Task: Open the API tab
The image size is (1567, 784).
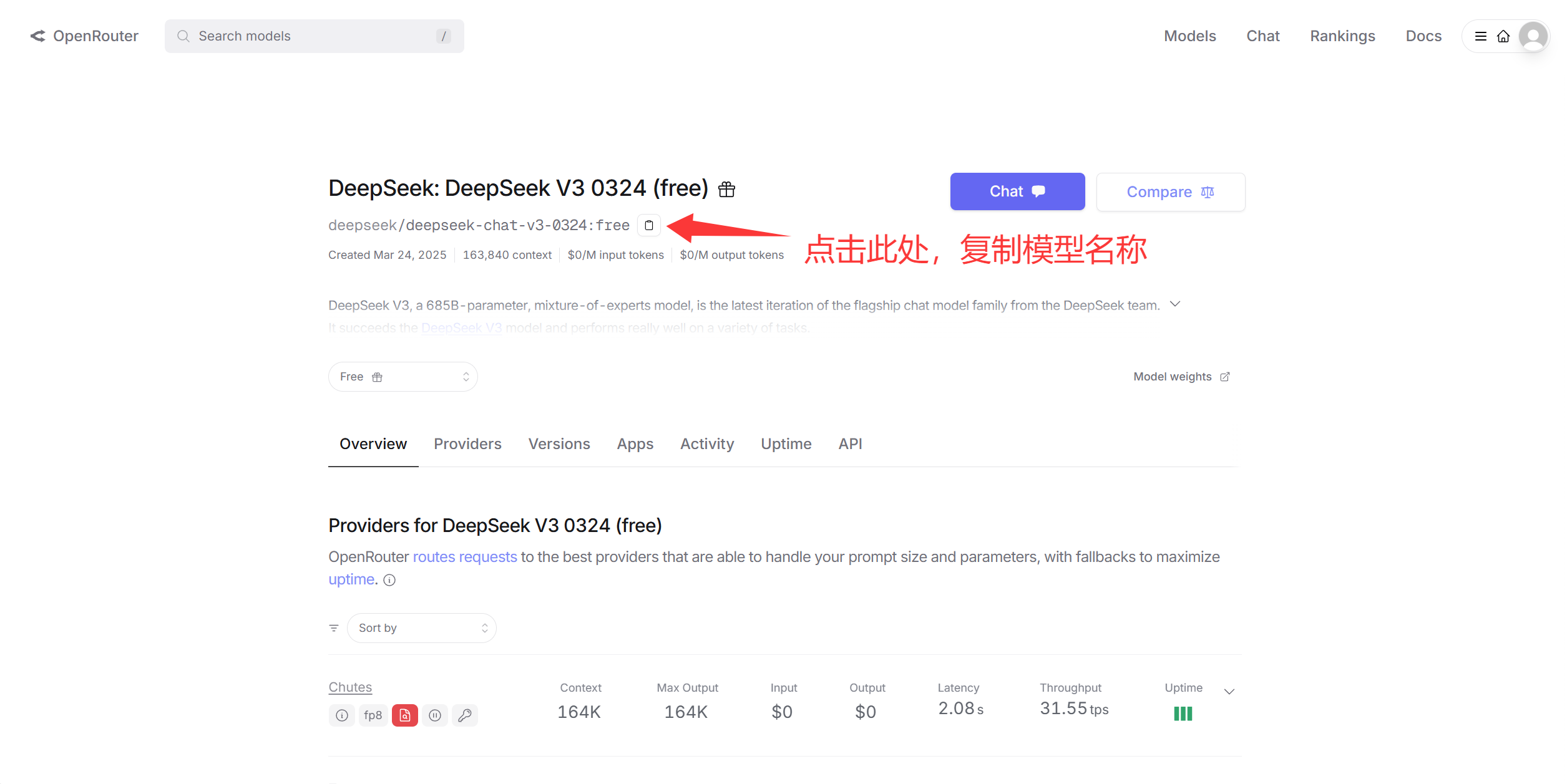Action: [x=851, y=444]
